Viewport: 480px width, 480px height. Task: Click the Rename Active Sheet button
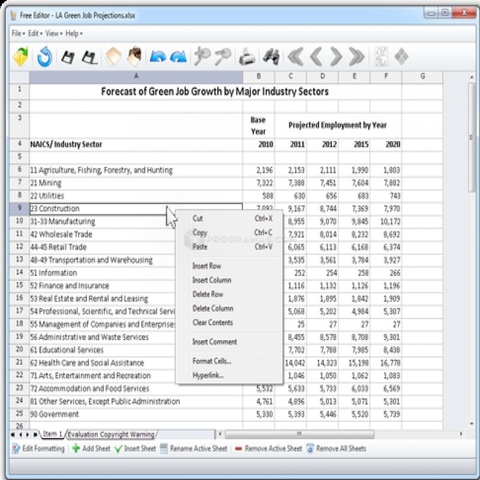tap(194, 449)
